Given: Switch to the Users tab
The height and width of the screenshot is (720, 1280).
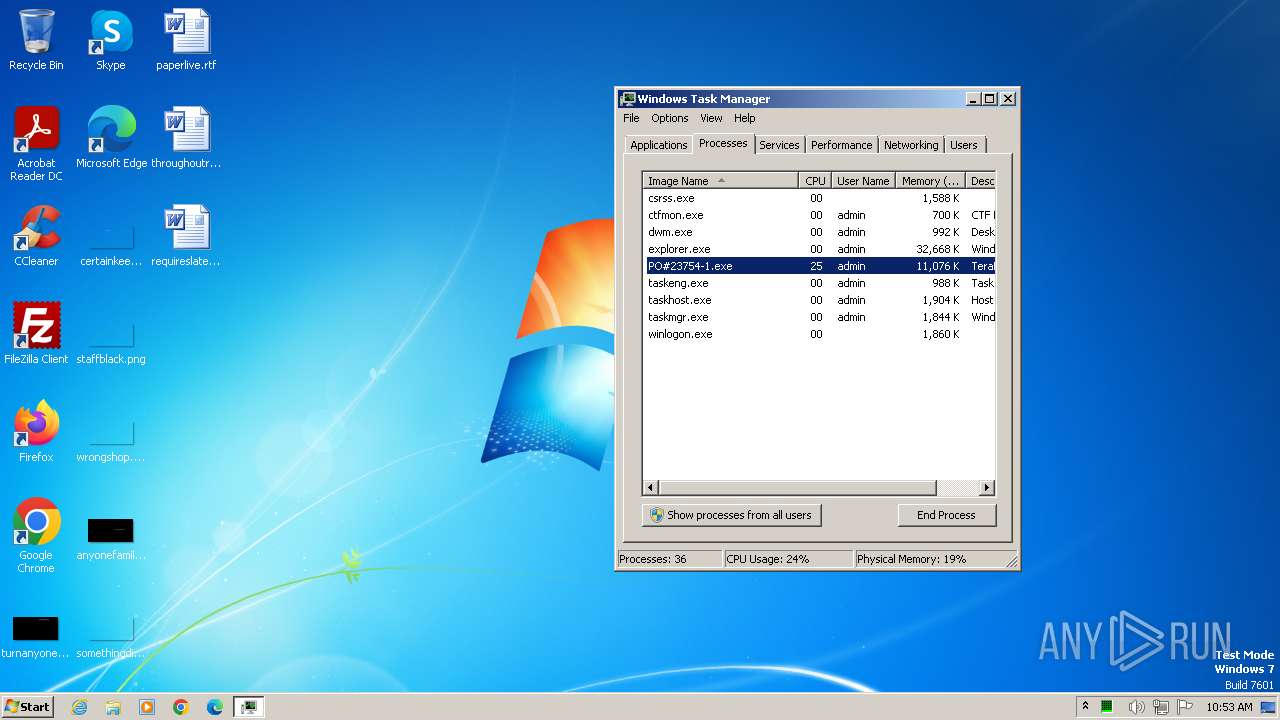Looking at the screenshot, I should tap(964, 145).
